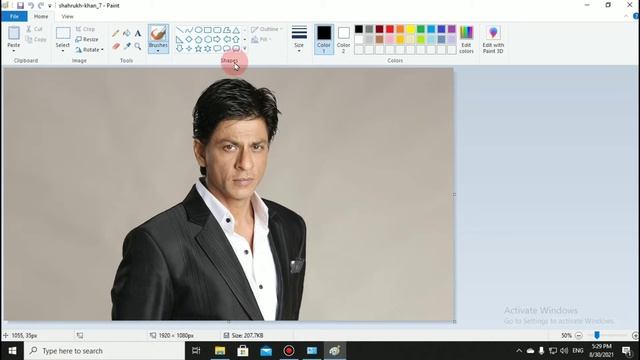Expand the Paste dropdown arrow
Screen dimensions: 640x360
[x=14, y=51]
